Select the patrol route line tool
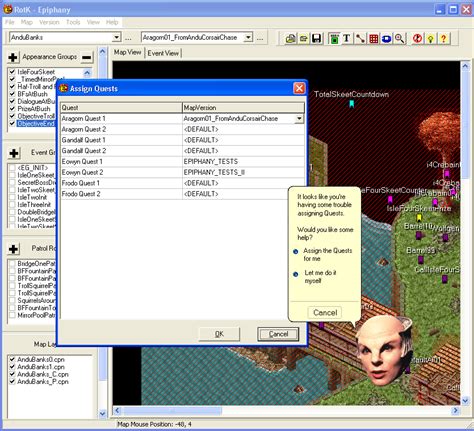The height and width of the screenshot is (431, 474). [x=360, y=39]
